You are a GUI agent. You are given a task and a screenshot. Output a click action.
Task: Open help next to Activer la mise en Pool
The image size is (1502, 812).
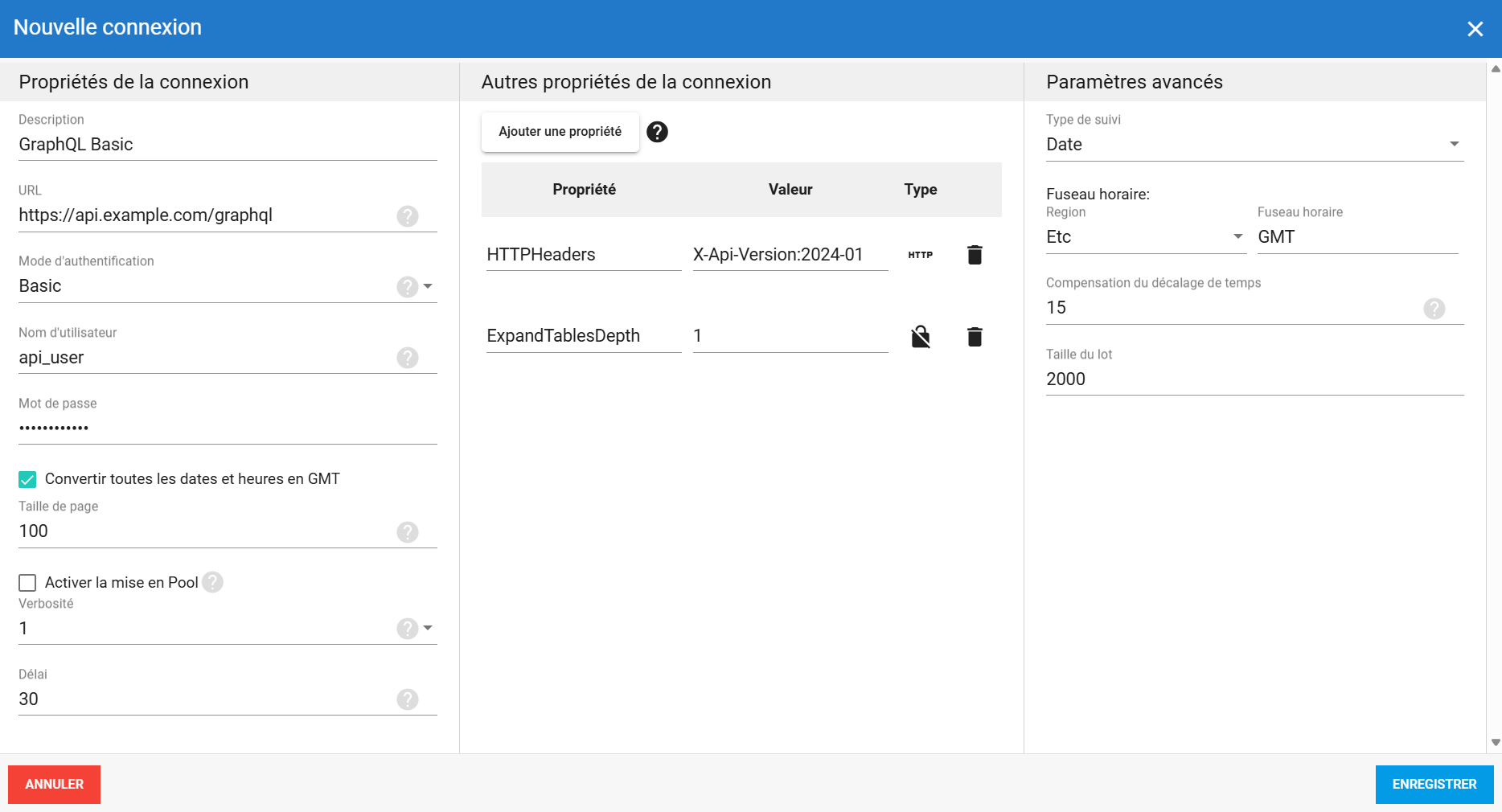point(212,582)
